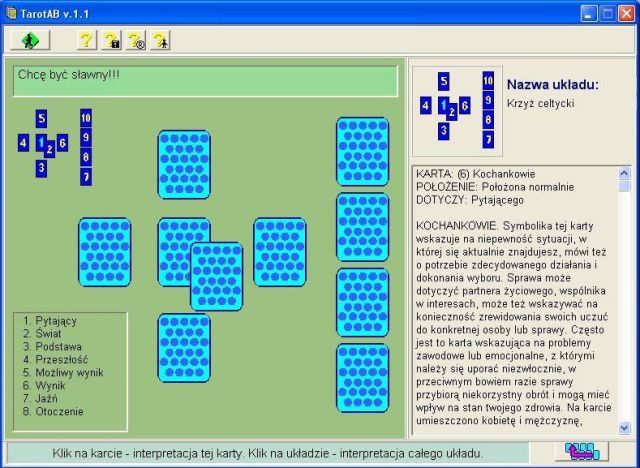
Task: Click the 'DOTYCZY: Pytającego' line
Action: (470, 200)
